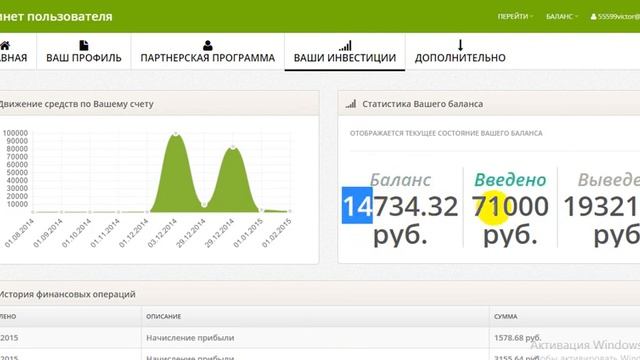The width and height of the screenshot is (640, 360).
Task: Click the История финансовых операций heading
Action: pyautogui.click(x=67, y=294)
